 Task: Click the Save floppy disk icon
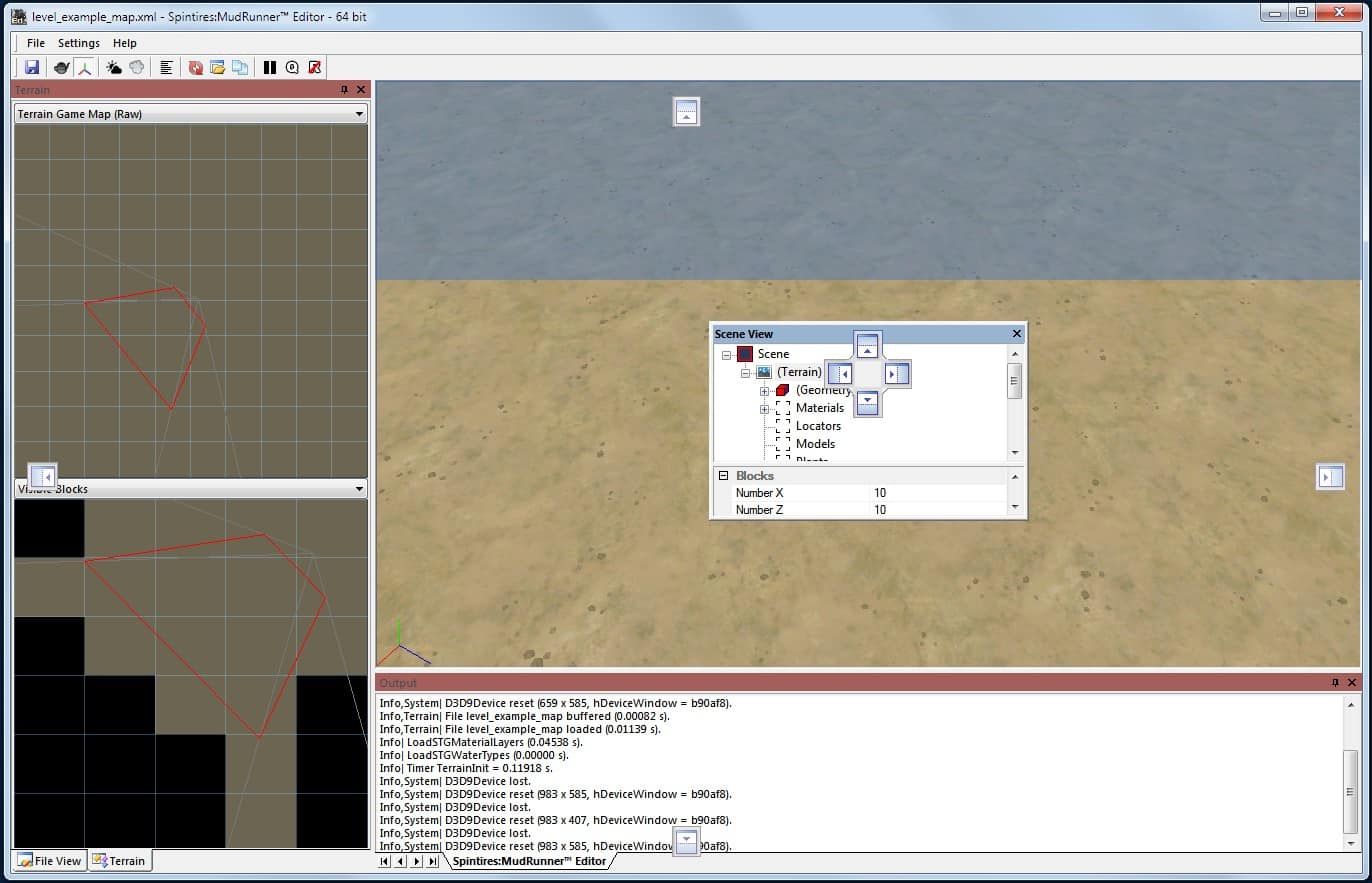[x=32, y=67]
